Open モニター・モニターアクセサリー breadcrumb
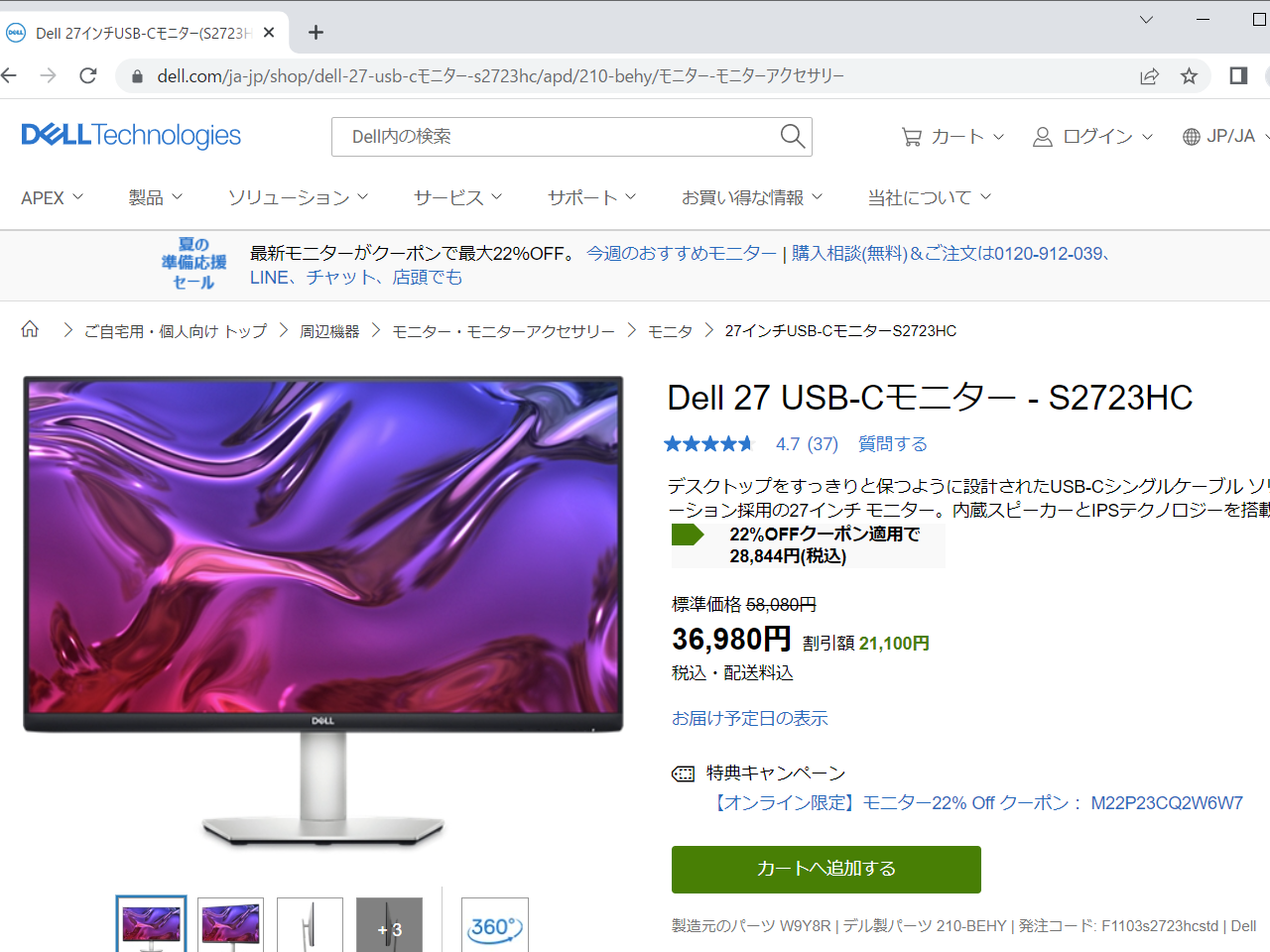 pyautogui.click(x=503, y=331)
